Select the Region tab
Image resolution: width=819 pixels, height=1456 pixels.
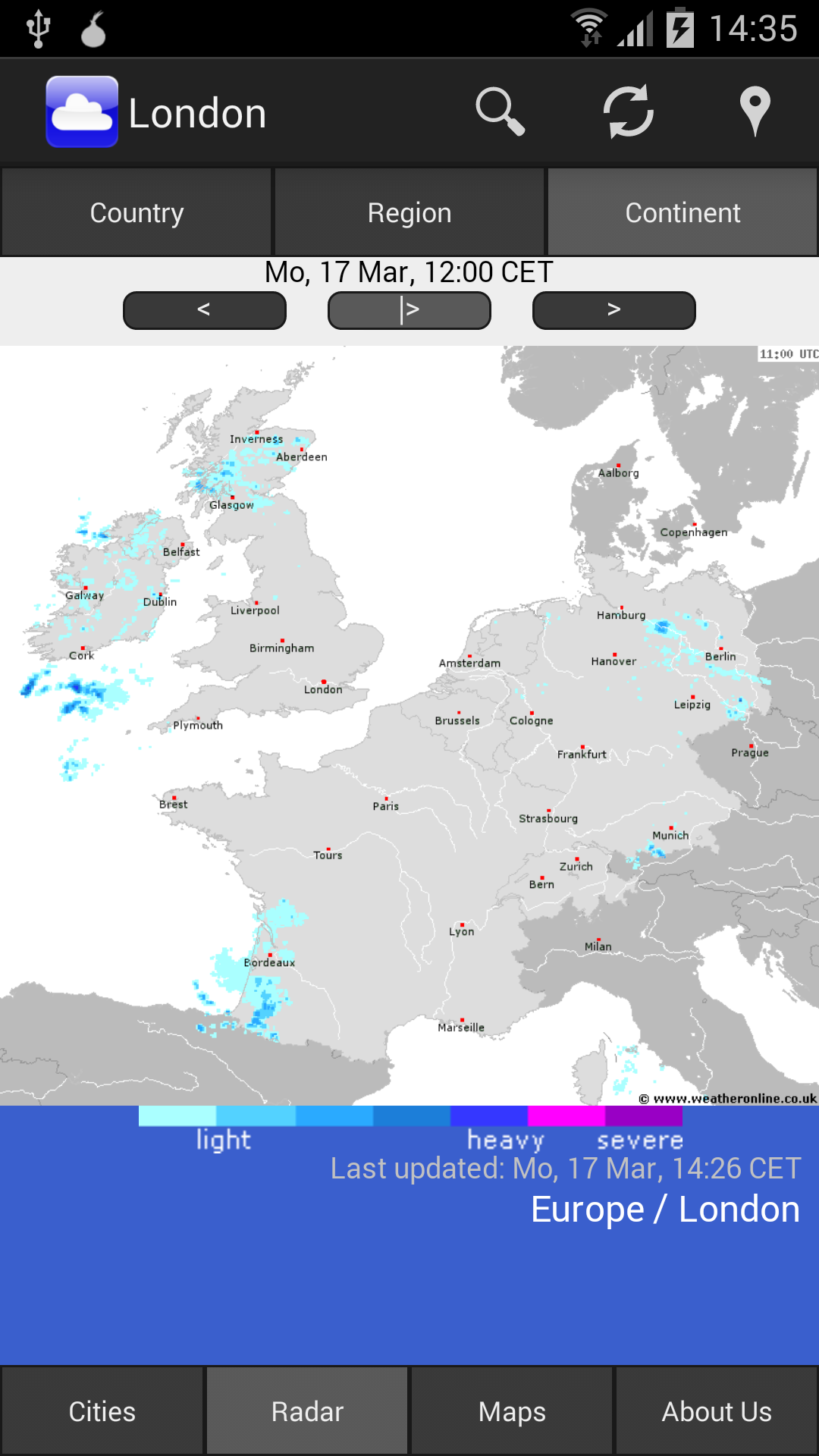point(409,212)
